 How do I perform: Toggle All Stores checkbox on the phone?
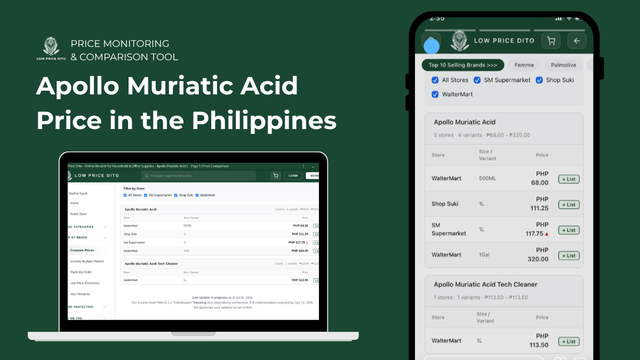(435, 80)
